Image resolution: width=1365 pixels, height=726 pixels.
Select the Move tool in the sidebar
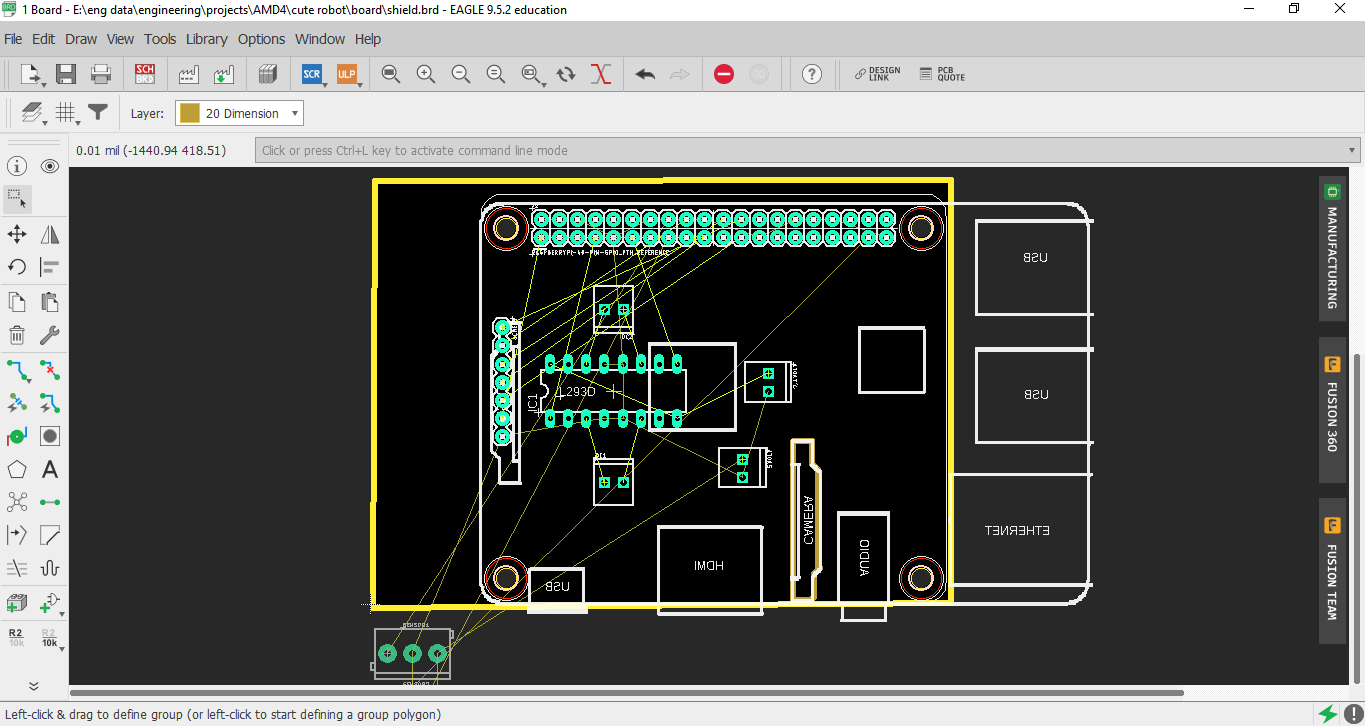(x=17, y=234)
